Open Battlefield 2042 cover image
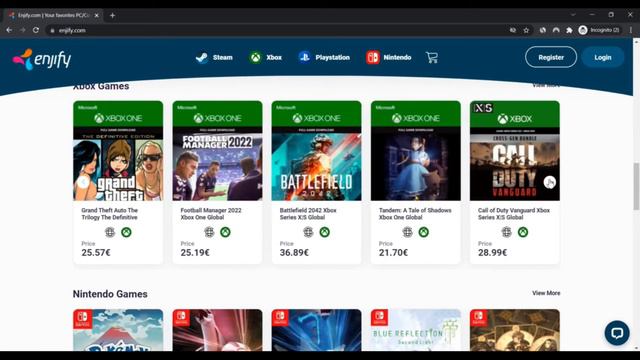 click(316, 151)
